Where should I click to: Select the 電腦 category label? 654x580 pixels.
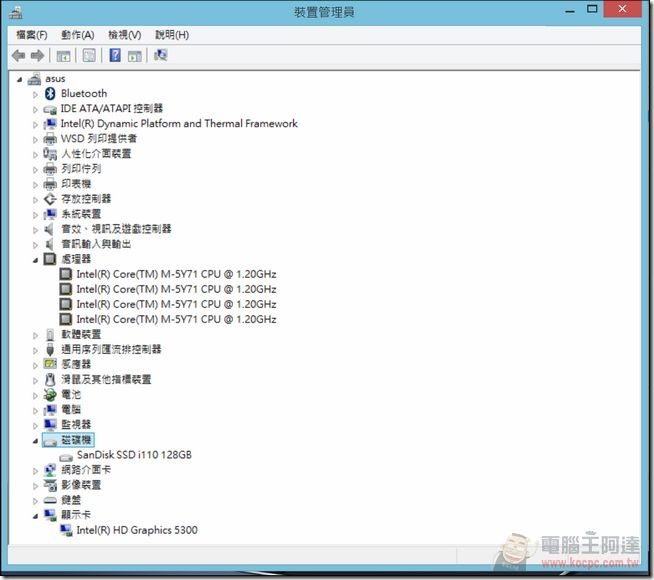(x=71, y=409)
